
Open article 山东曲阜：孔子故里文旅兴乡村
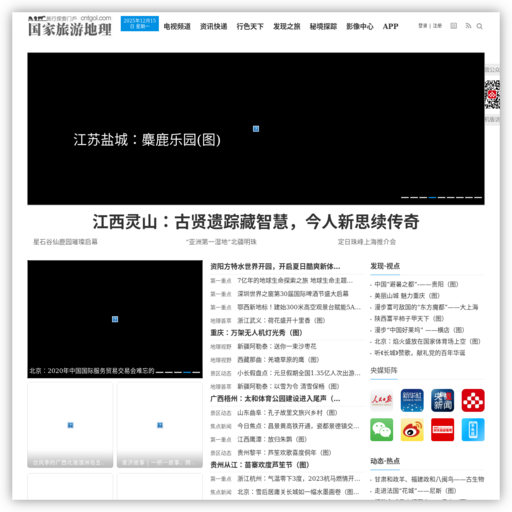pyautogui.click(x=287, y=413)
